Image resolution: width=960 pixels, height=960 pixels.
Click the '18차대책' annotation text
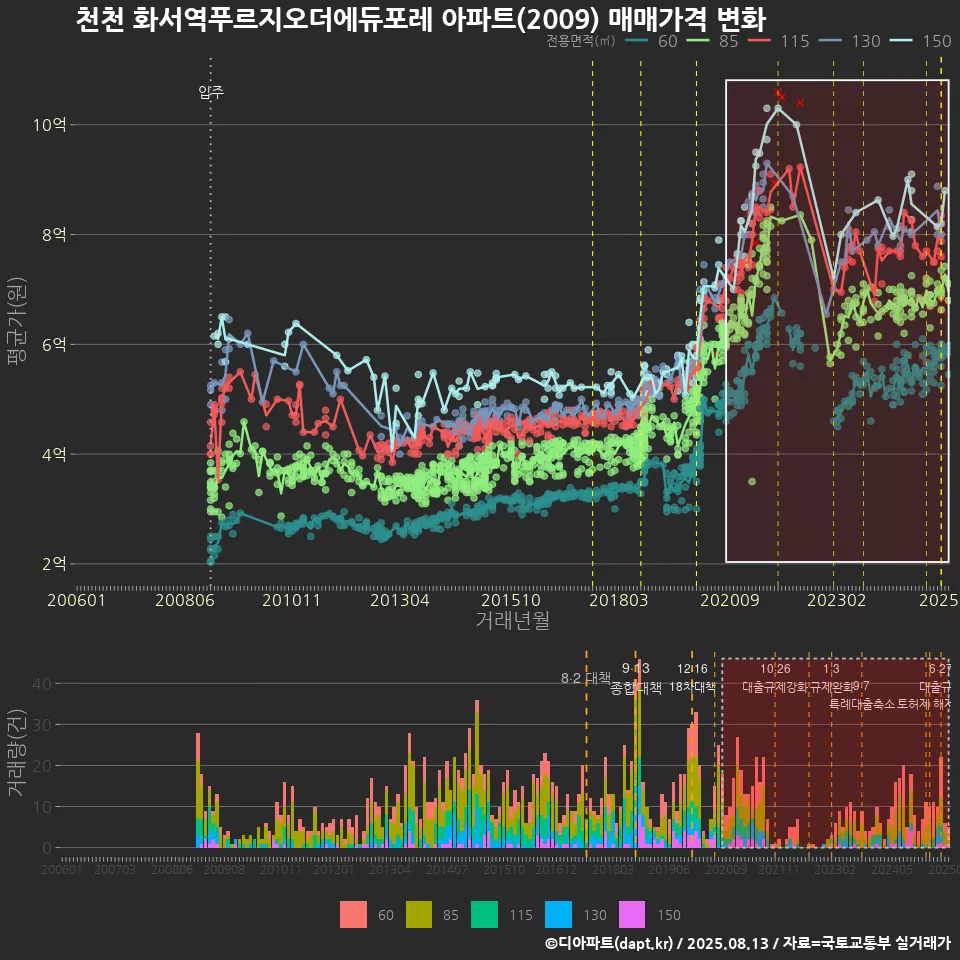coord(692,687)
